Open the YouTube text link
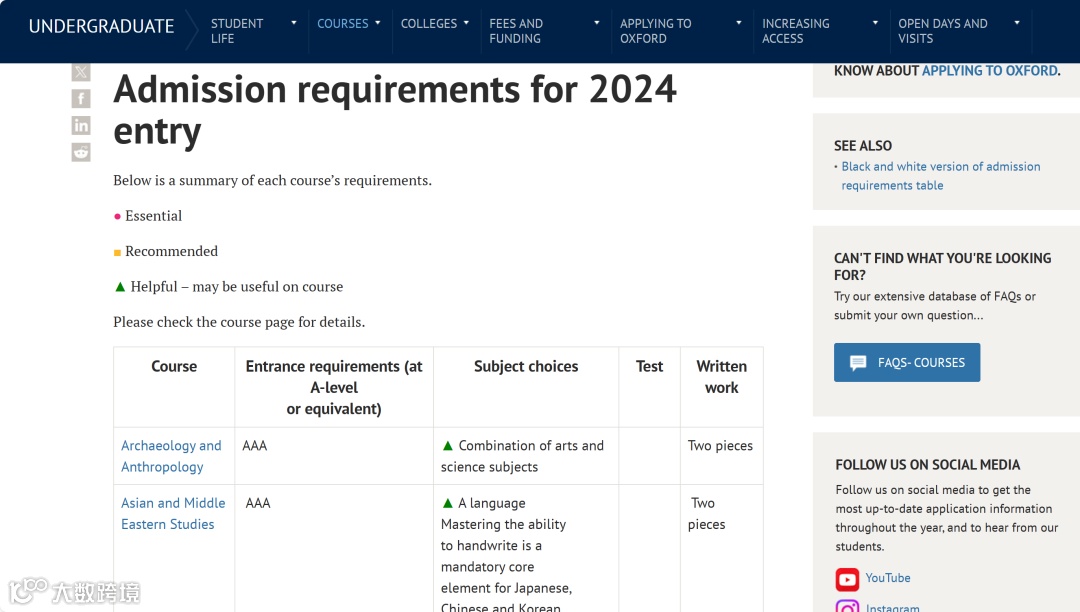 (x=888, y=578)
